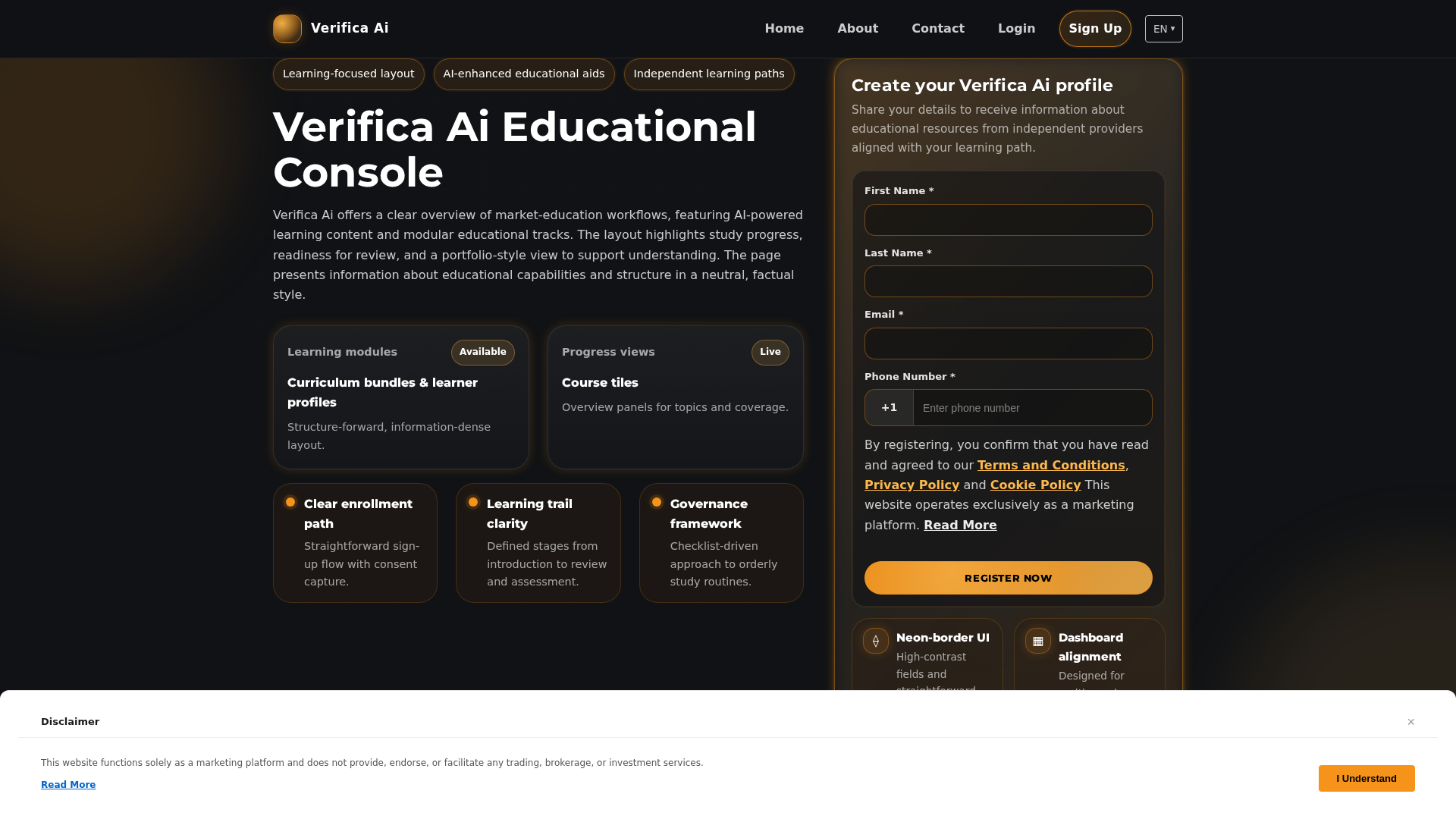1456x819 pixels.
Task: Click the orange dot beside Clear enrollment path
Action: tap(290, 502)
